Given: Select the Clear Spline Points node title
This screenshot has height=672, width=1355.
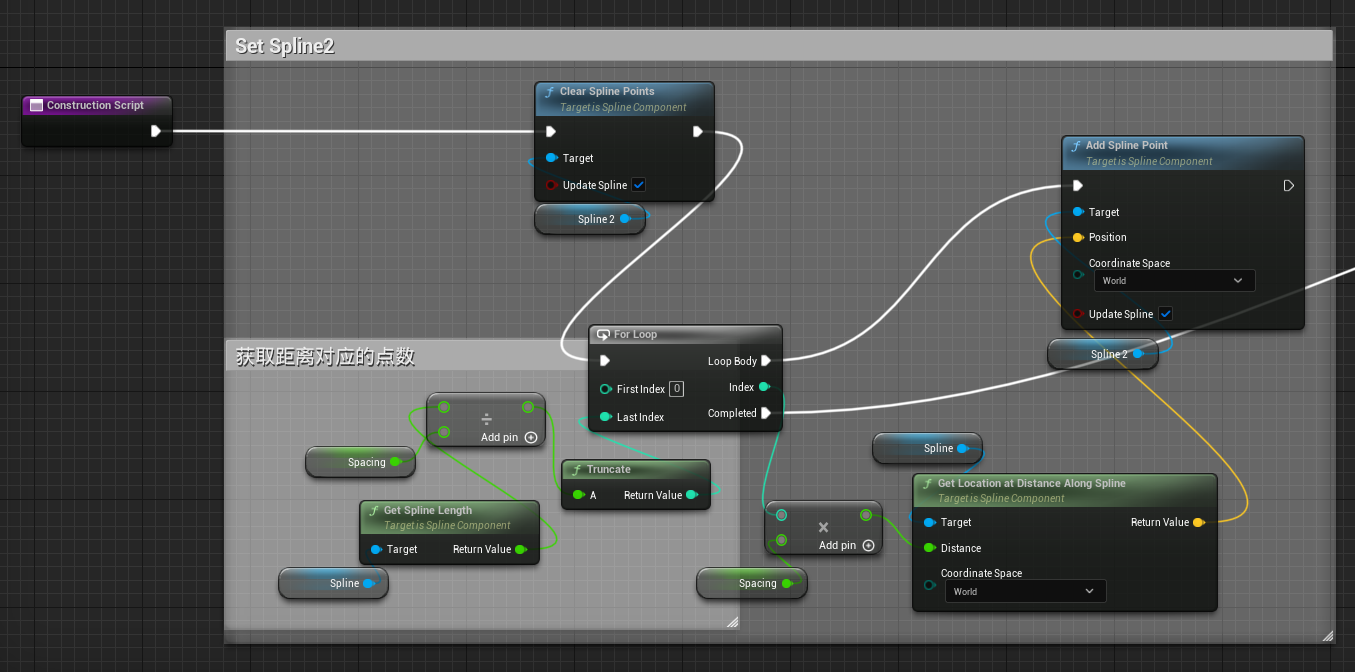Looking at the screenshot, I should 607,91.
